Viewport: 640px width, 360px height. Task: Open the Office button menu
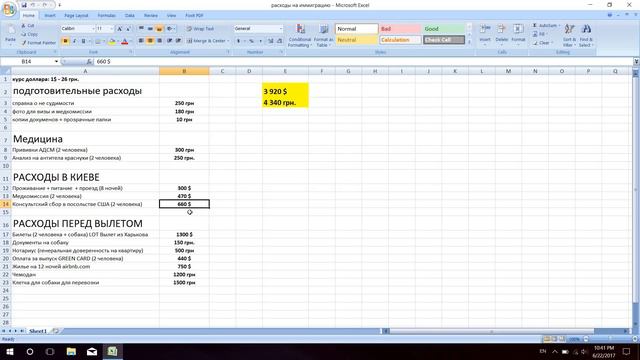(x=9, y=9)
